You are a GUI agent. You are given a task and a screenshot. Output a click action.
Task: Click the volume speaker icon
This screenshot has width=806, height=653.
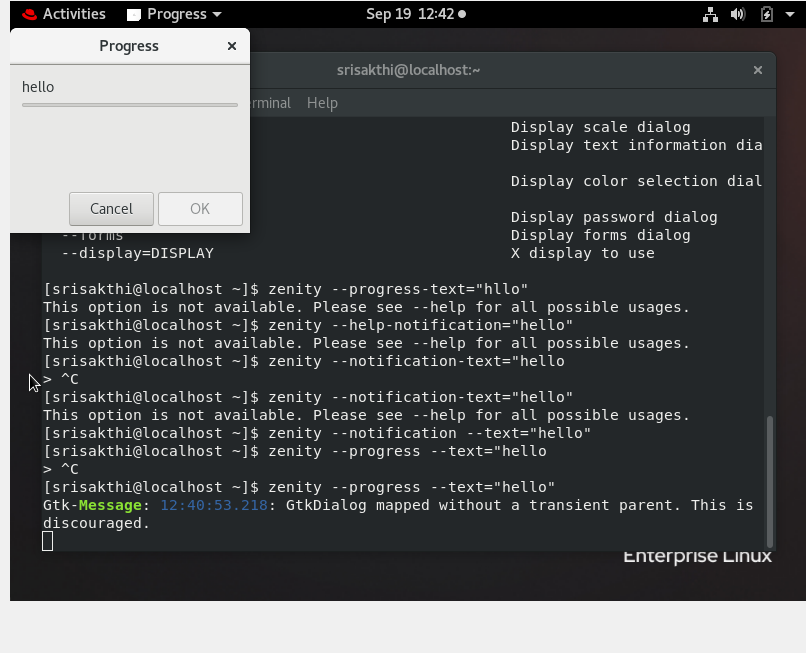tap(738, 14)
